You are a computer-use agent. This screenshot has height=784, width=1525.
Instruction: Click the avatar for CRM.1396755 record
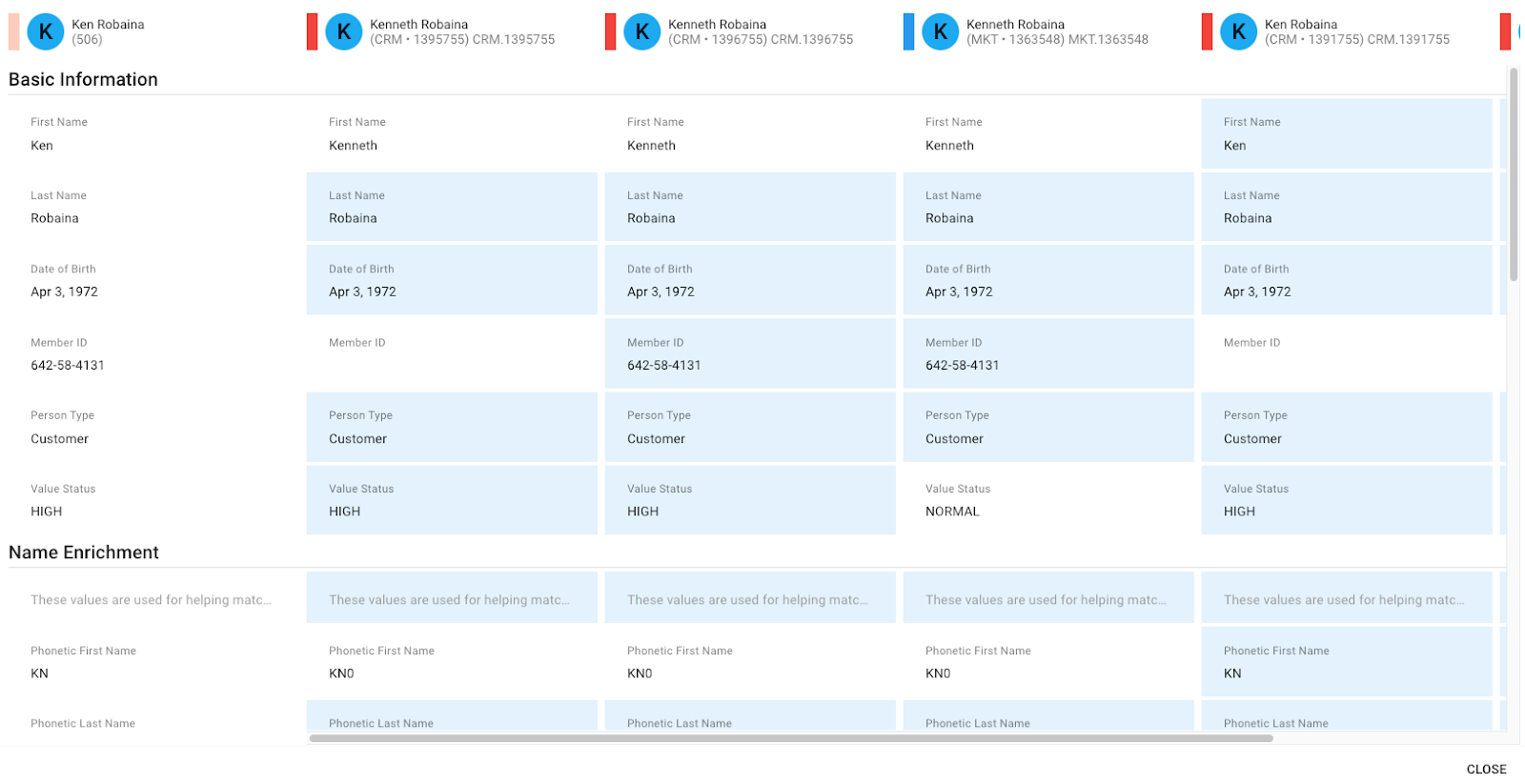click(642, 31)
